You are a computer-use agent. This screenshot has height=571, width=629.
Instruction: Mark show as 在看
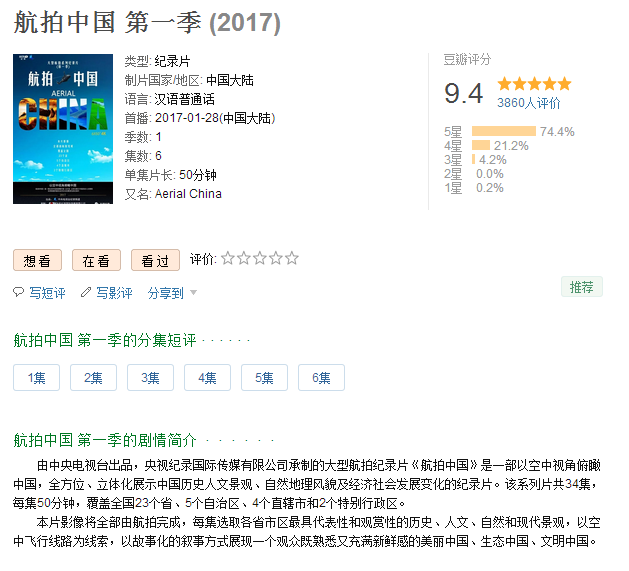(x=96, y=260)
